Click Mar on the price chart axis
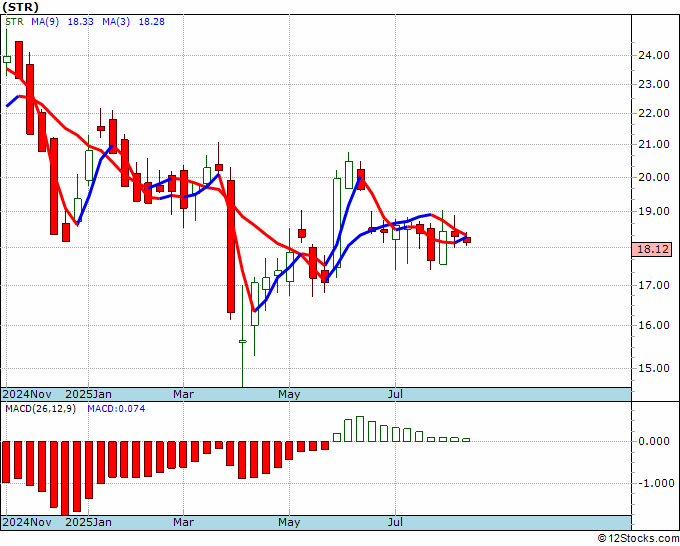680x546 pixels. click(x=183, y=394)
